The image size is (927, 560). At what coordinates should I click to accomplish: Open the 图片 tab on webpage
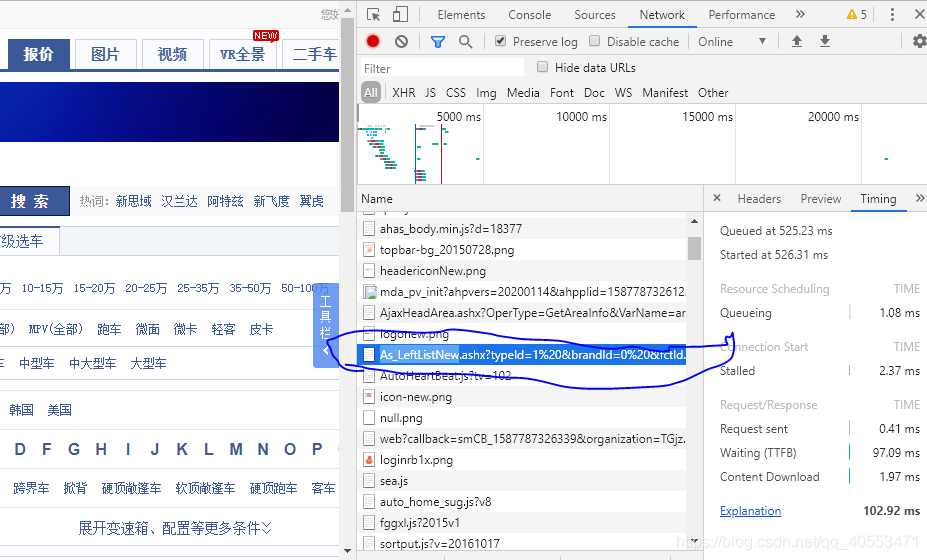tap(105, 54)
